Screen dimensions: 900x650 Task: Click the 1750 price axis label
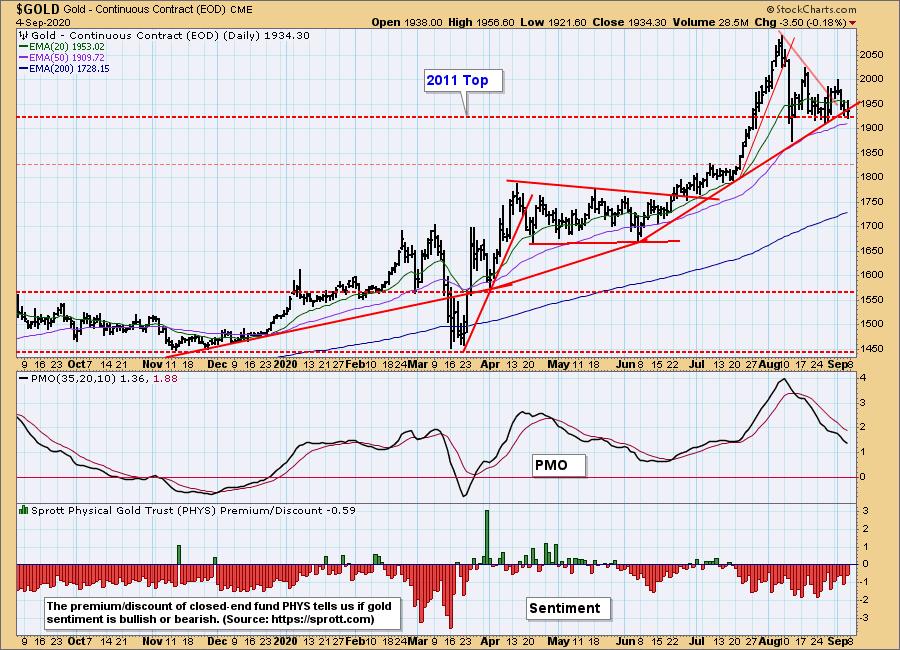[872, 202]
